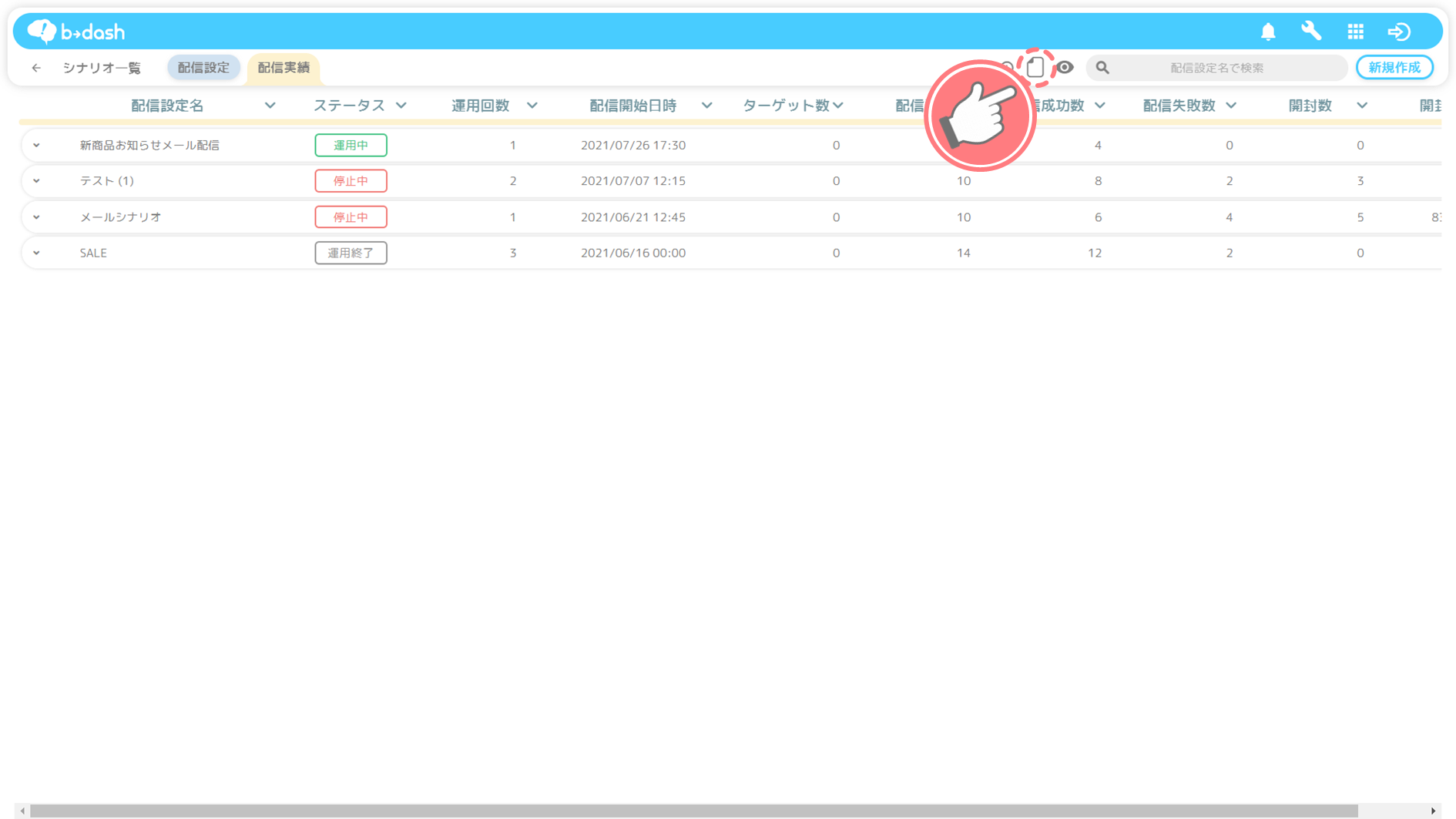Screen dimensions: 1456x819
Task: Open the 配信開始日時 column dropdown
Action: pyautogui.click(x=706, y=106)
